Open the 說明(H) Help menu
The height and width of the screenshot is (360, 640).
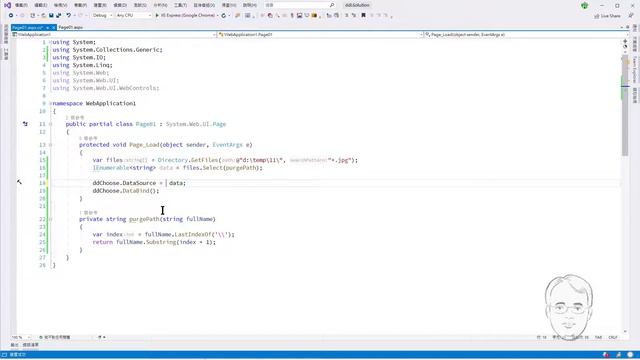tap(250, 5)
